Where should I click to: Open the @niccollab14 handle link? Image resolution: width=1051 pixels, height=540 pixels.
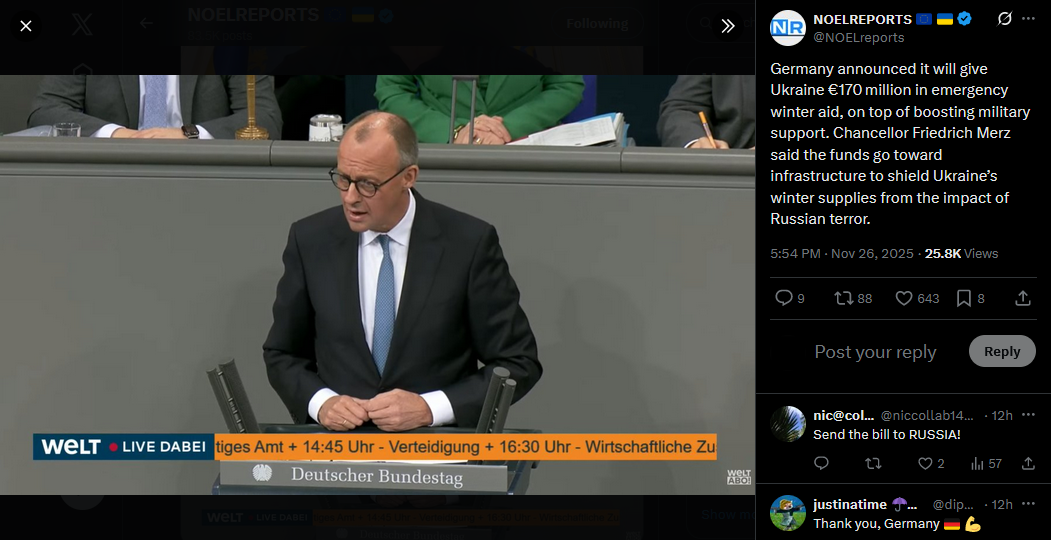tap(927, 415)
